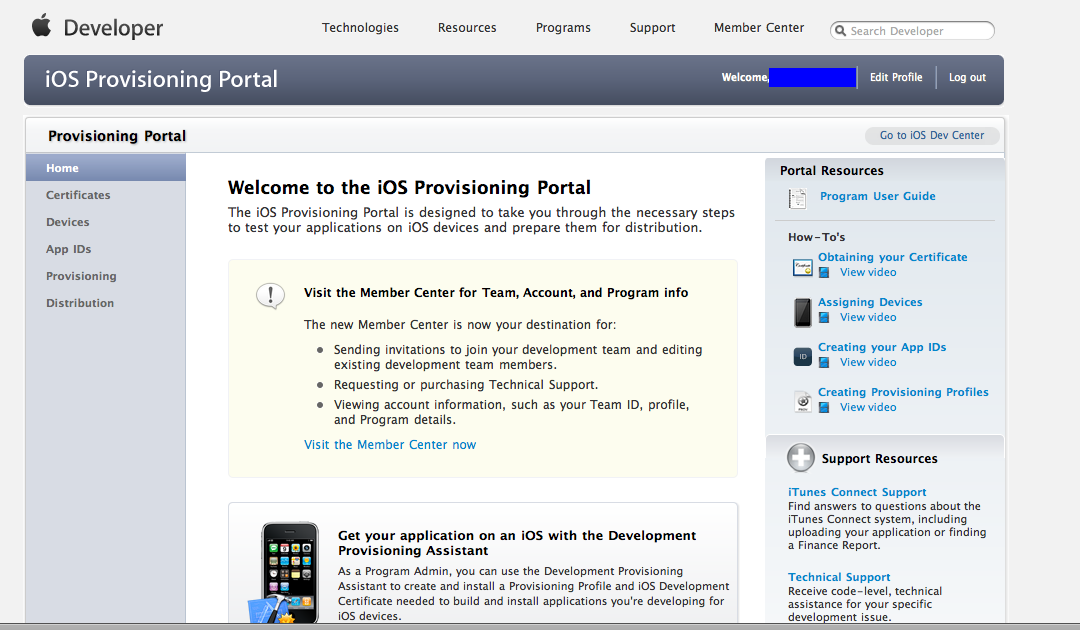Click video icon under Creating Provisioning Profiles
The height and width of the screenshot is (630, 1080).
point(824,407)
